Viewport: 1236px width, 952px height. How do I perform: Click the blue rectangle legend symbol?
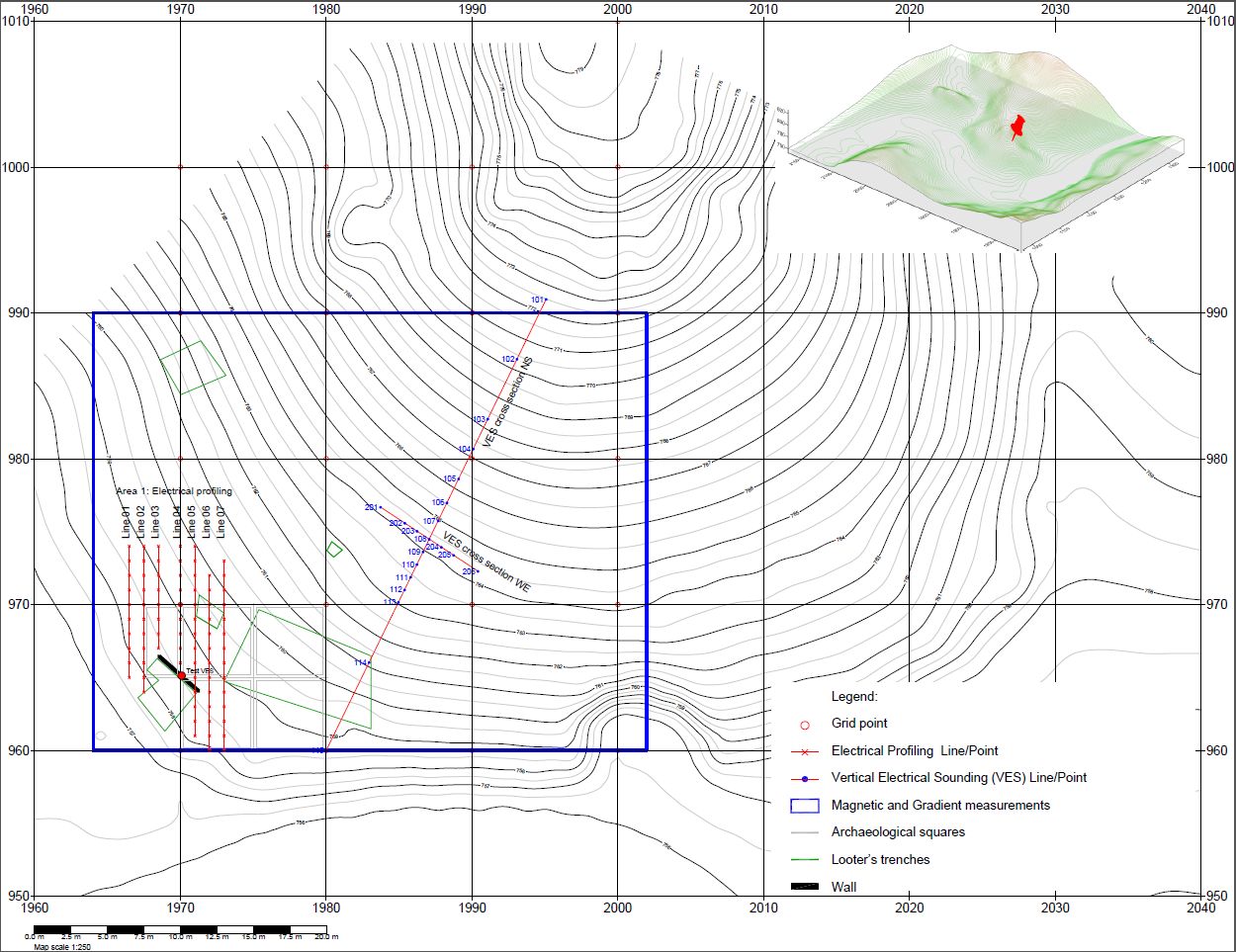tap(805, 806)
